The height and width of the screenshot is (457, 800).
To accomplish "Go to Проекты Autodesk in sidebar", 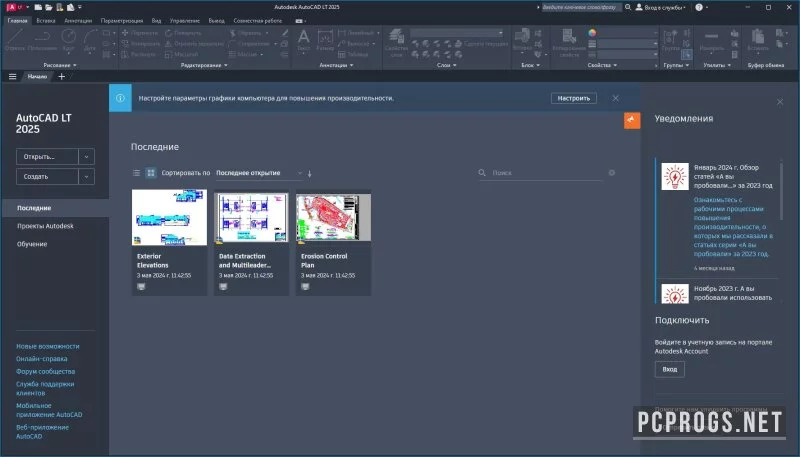I will tap(45, 226).
